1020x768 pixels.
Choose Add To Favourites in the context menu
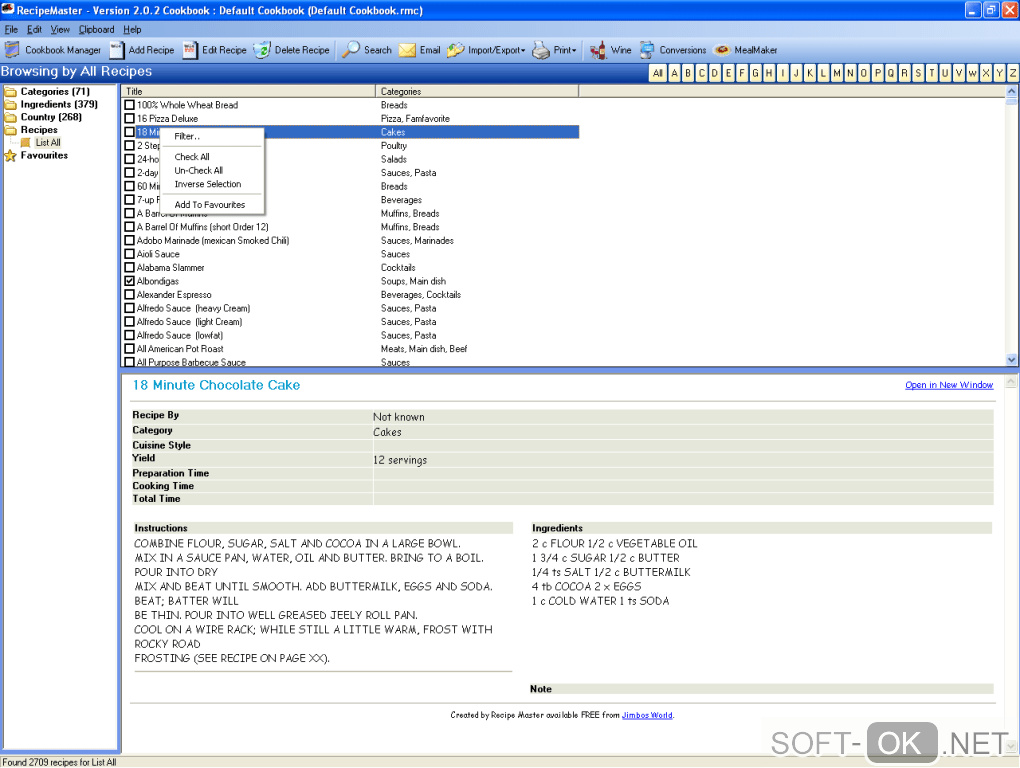(x=212, y=205)
